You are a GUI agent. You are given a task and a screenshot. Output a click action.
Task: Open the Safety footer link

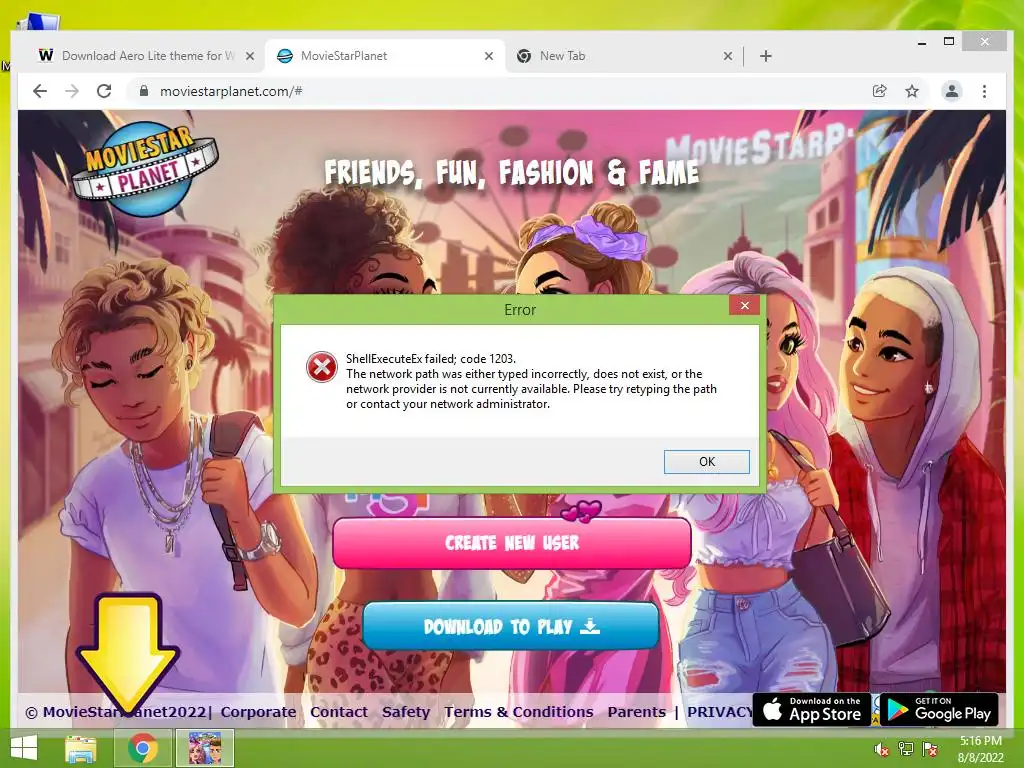[406, 712]
